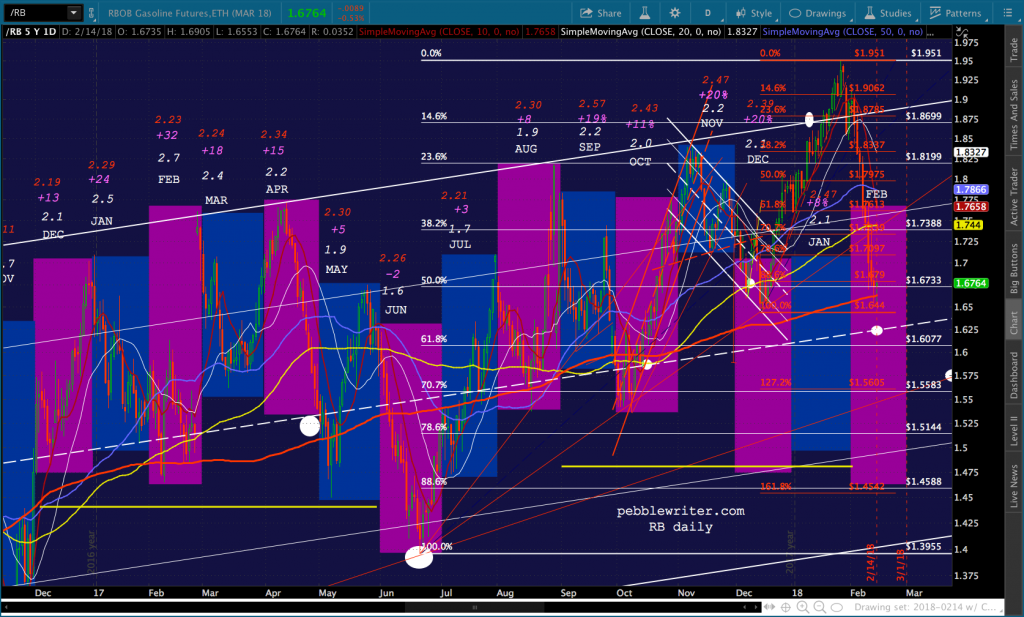Open the Big Buttons side tab

coord(1014,268)
